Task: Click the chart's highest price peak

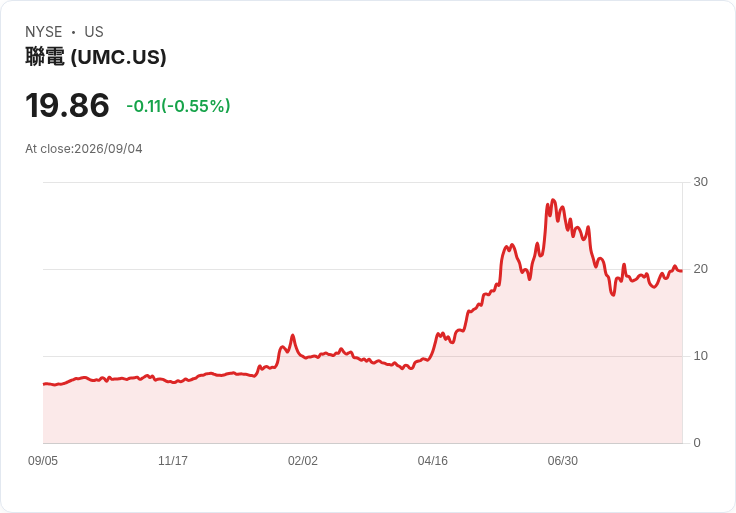Action: [553, 200]
